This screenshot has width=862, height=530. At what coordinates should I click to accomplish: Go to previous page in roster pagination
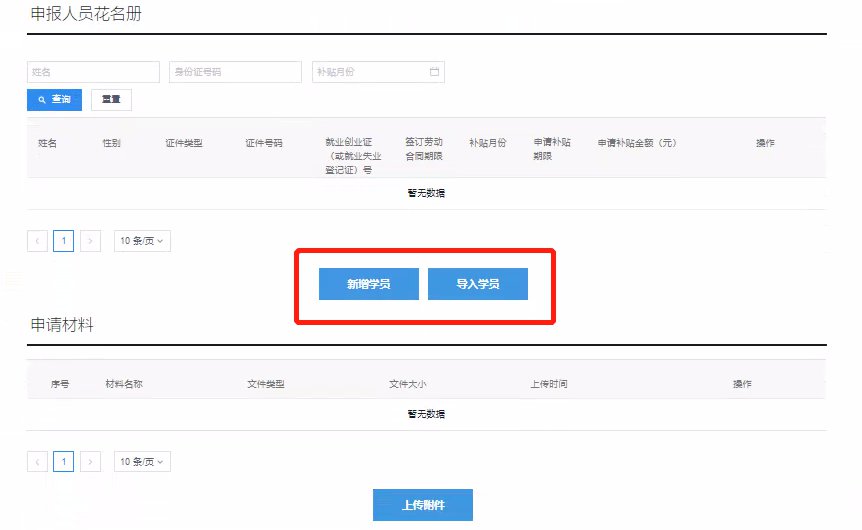(x=37, y=241)
